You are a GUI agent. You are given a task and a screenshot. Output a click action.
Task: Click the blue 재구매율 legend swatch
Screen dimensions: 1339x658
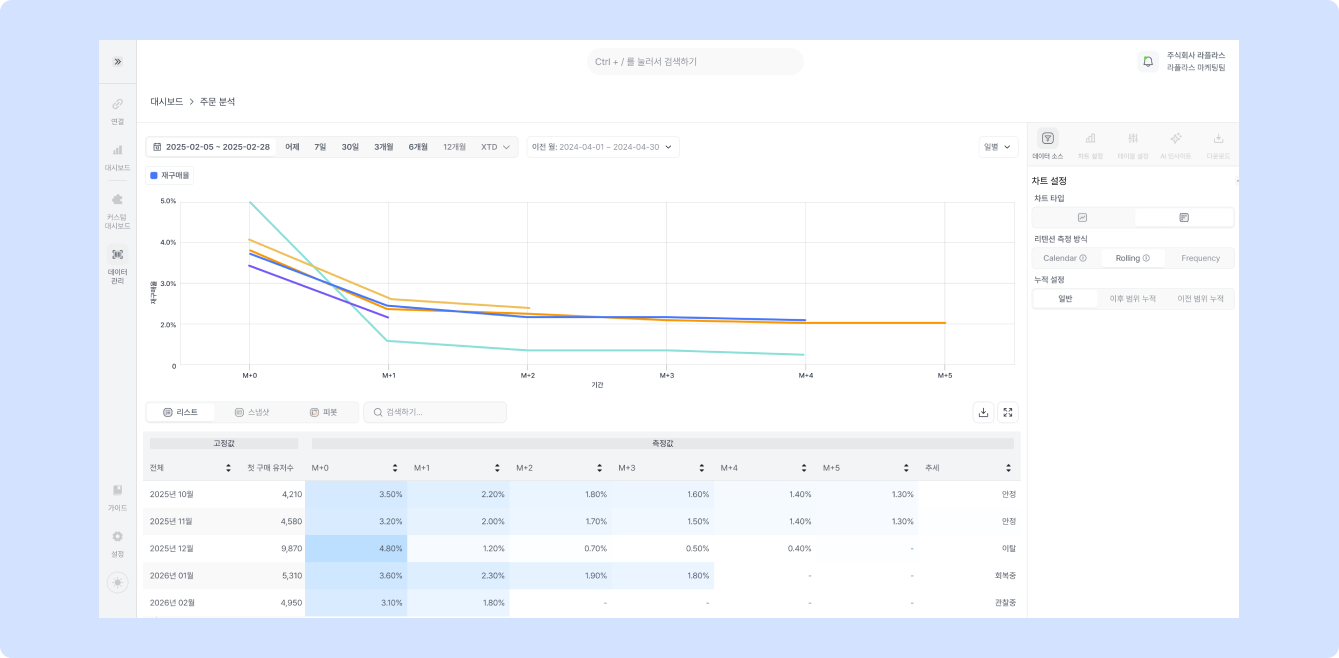[153, 175]
